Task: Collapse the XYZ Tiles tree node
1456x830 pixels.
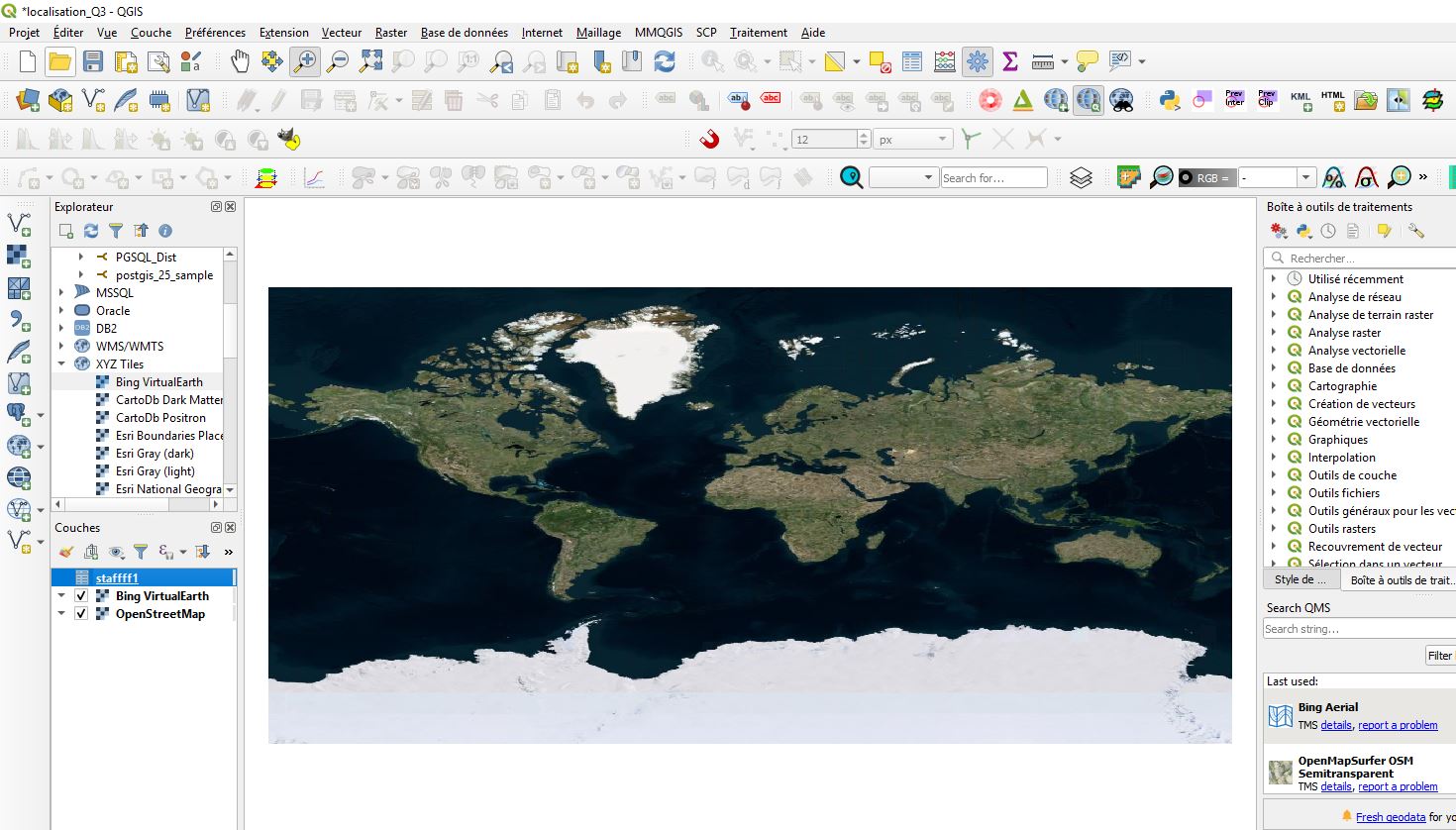Action: (x=61, y=363)
